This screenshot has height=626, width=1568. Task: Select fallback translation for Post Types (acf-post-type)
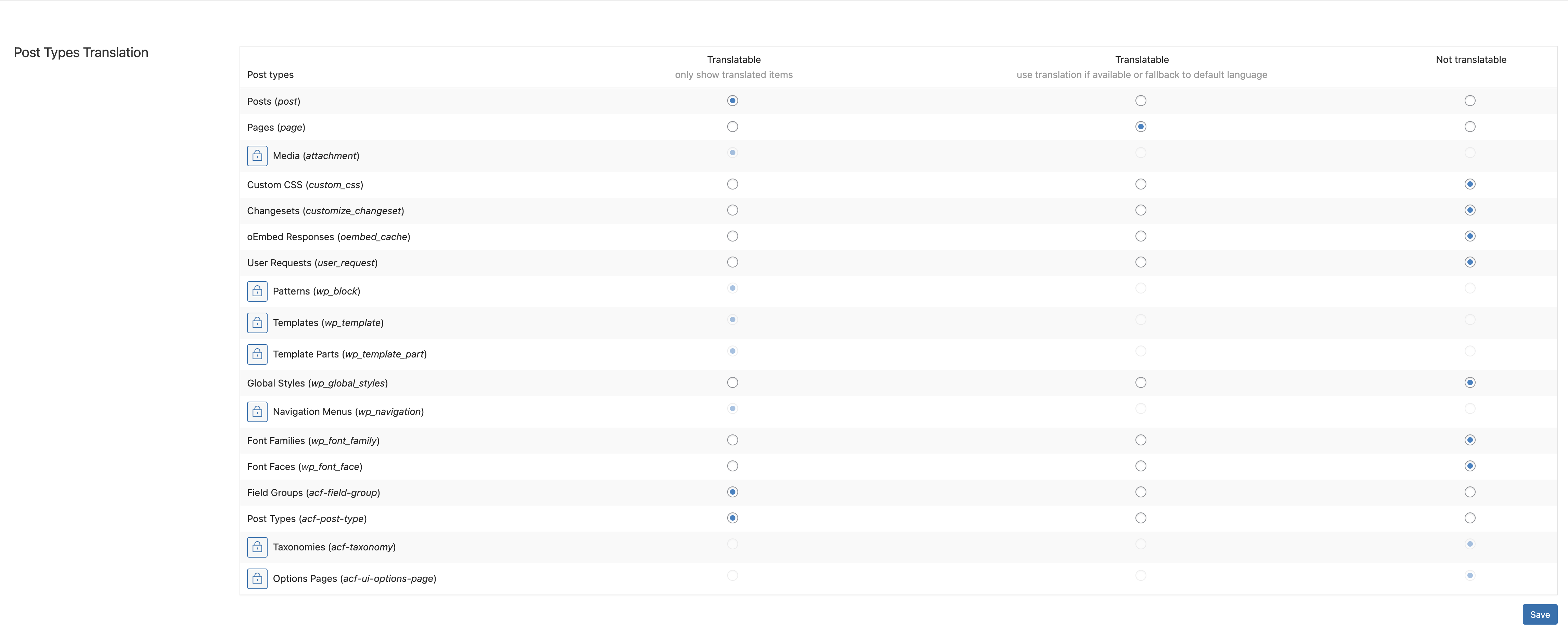coord(1140,518)
